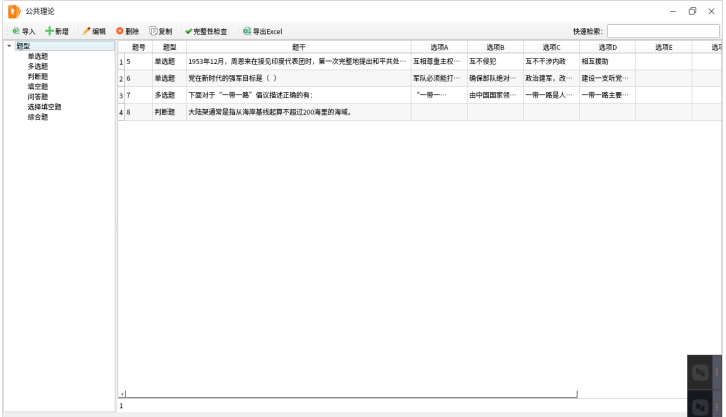Click the pencil 编辑 edit icon
This screenshot has width=726, height=417.
[86, 31]
